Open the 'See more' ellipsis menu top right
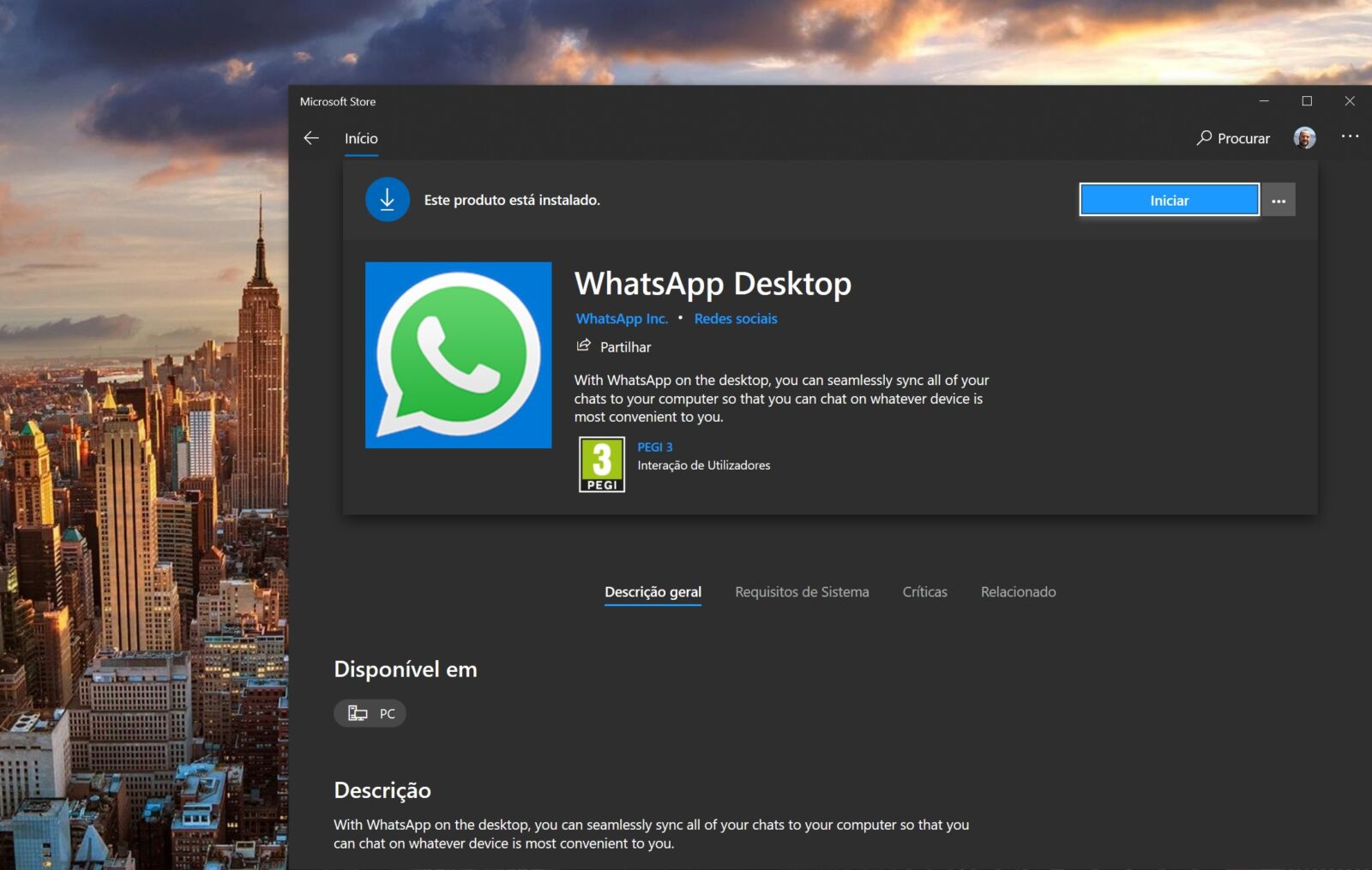Viewport: 1372px width, 870px height. [1351, 136]
